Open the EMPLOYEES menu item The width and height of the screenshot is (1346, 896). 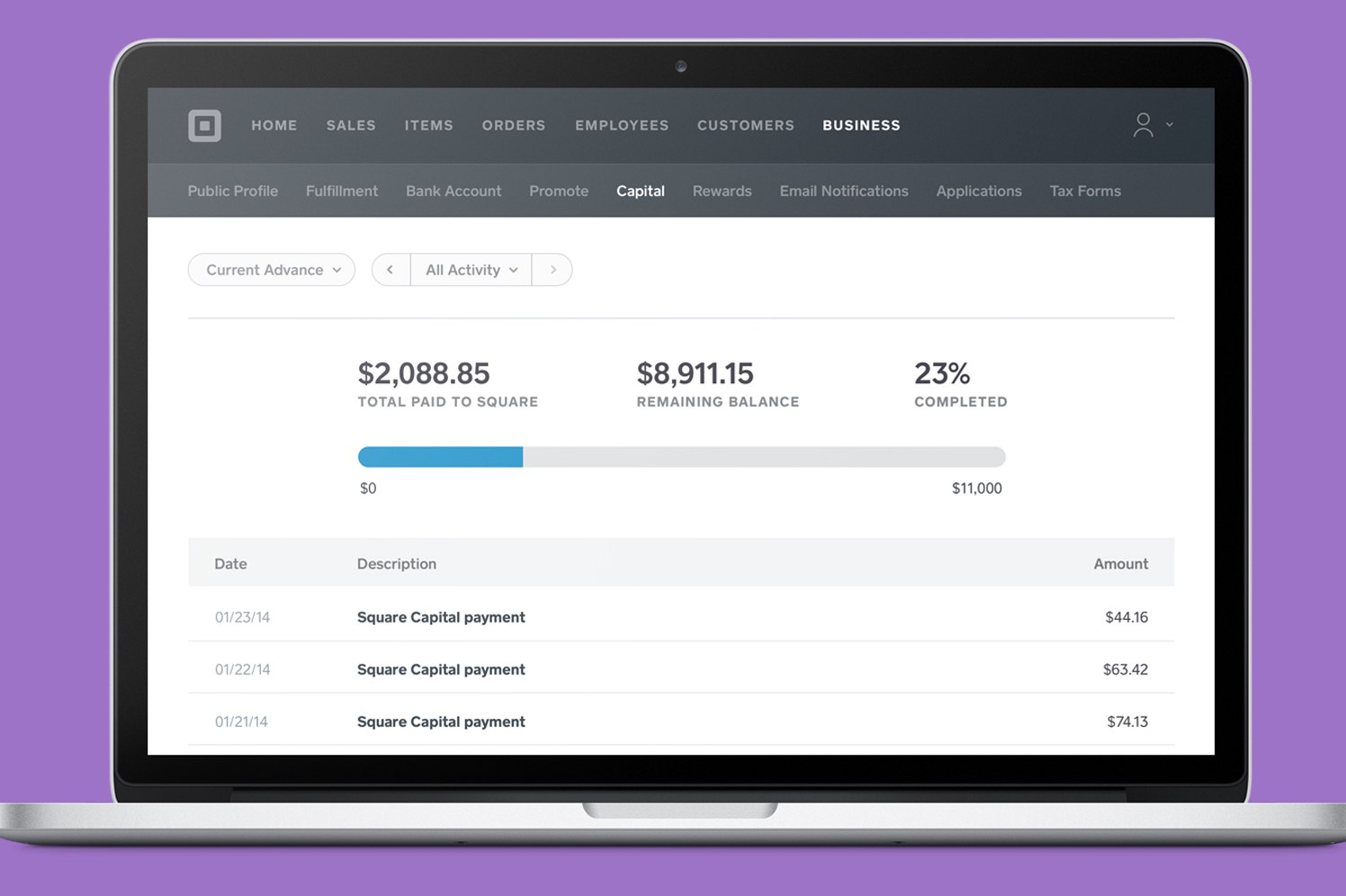pyautogui.click(x=622, y=125)
